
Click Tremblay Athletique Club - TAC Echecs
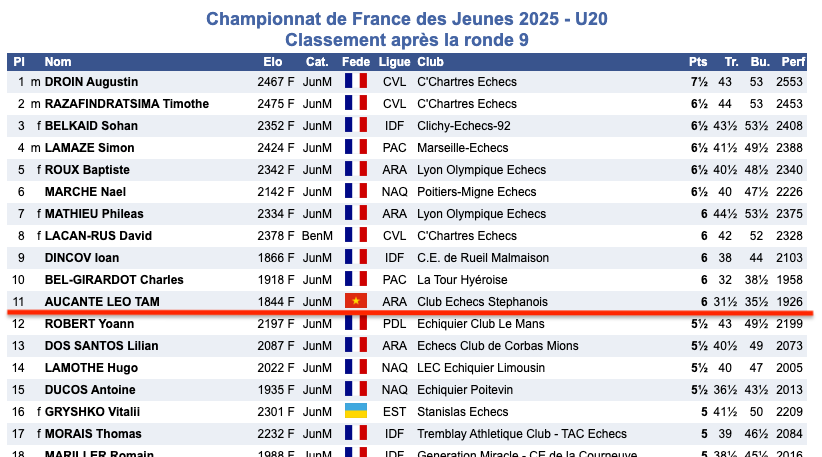click(522, 434)
